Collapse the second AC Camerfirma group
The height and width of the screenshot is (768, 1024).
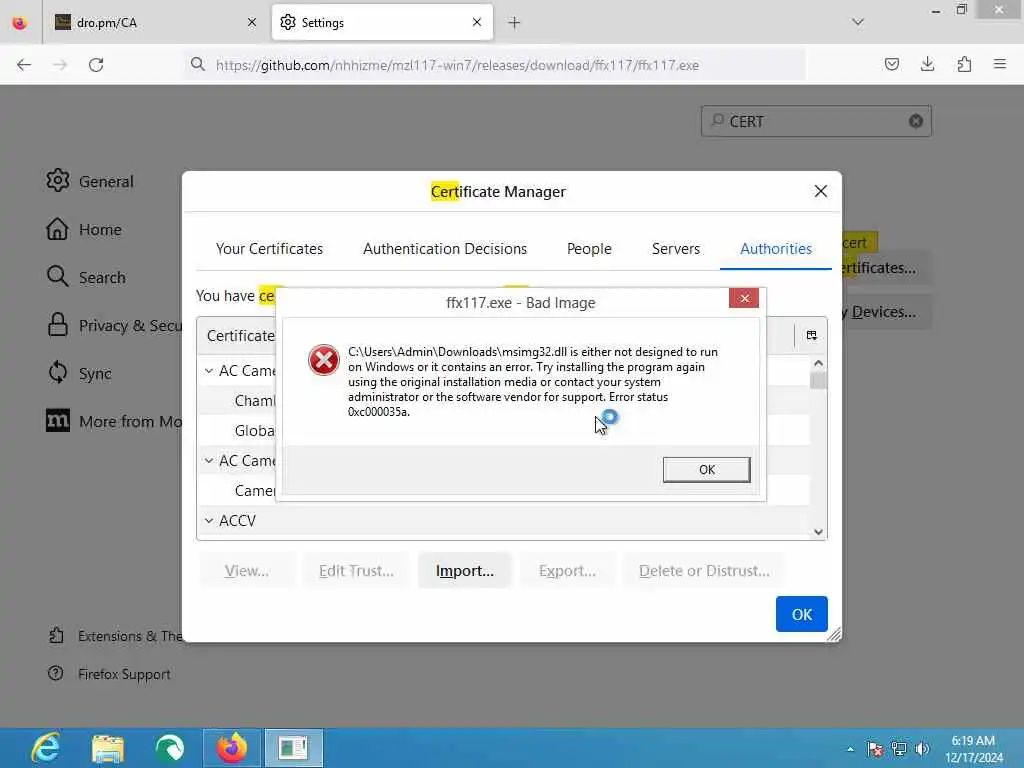(209, 460)
